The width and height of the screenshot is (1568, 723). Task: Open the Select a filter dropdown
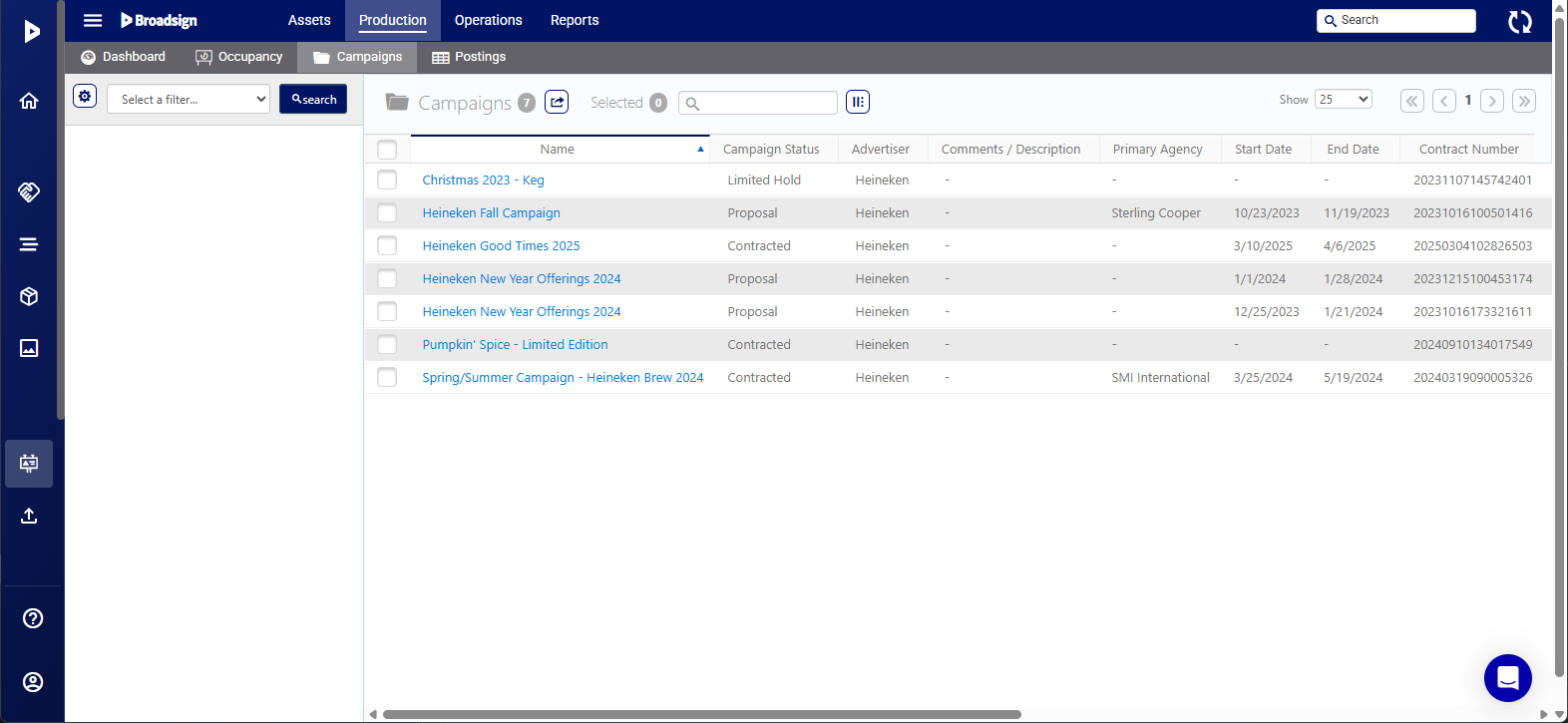189,99
